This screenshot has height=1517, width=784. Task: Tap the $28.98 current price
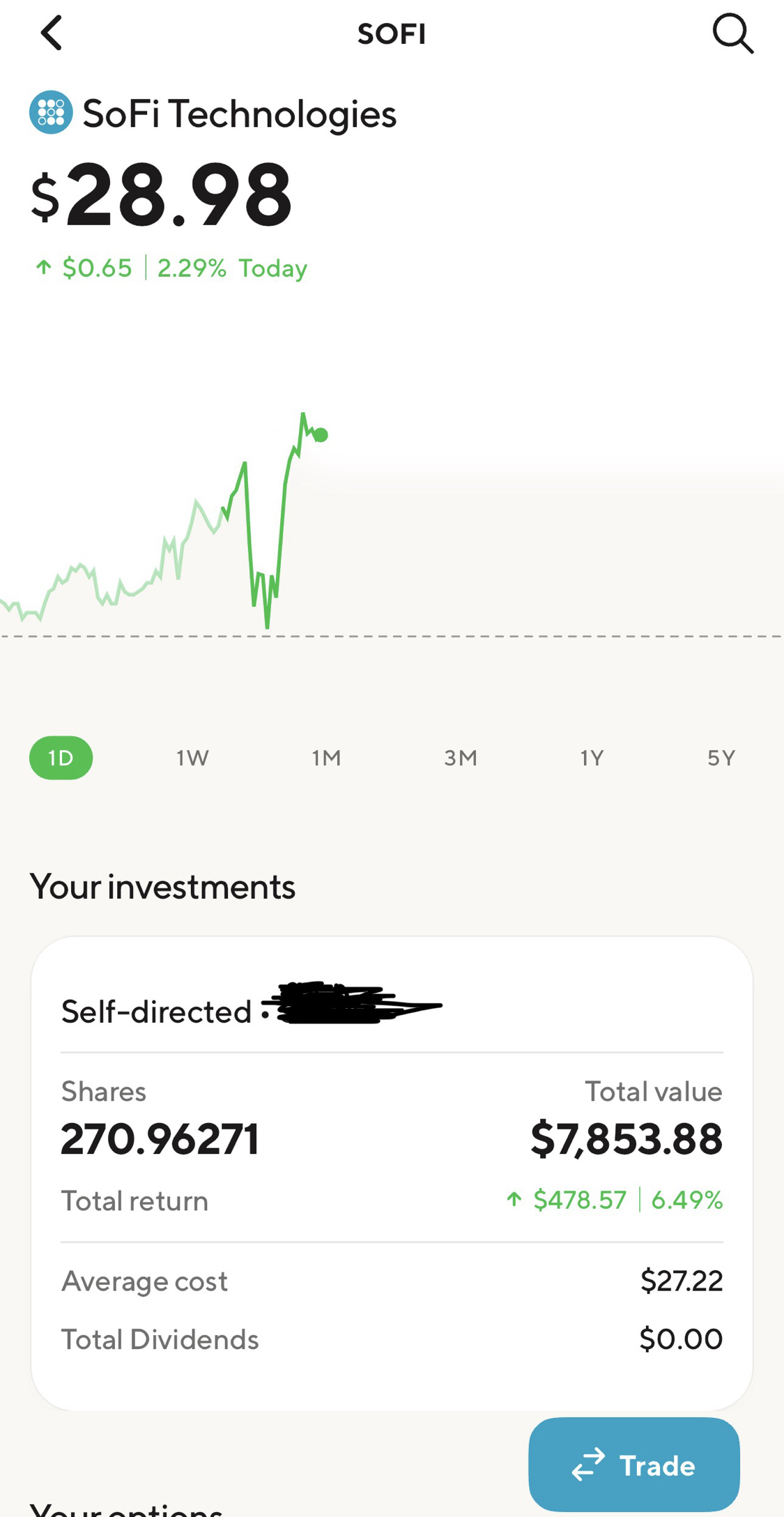161,195
